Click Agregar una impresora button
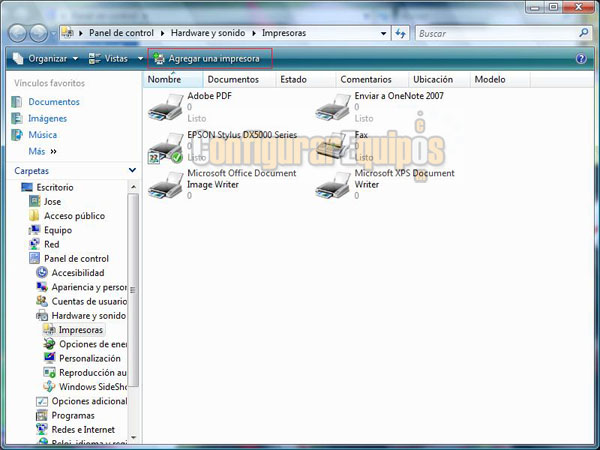Image resolution: width=600 pixels, height=450 pixels. tap(210, 59)
